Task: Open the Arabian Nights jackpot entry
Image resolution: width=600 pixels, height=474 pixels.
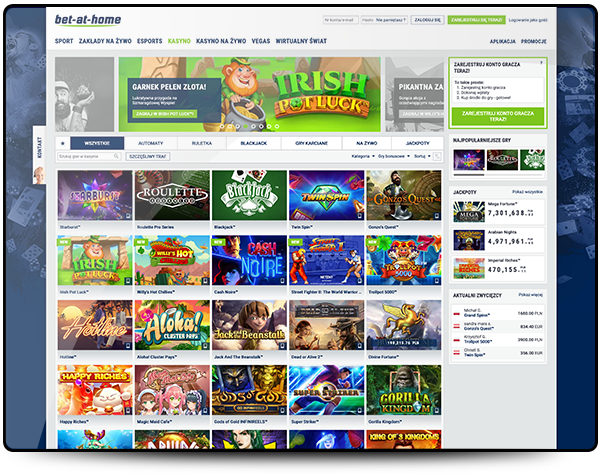Action: point(499,240)
